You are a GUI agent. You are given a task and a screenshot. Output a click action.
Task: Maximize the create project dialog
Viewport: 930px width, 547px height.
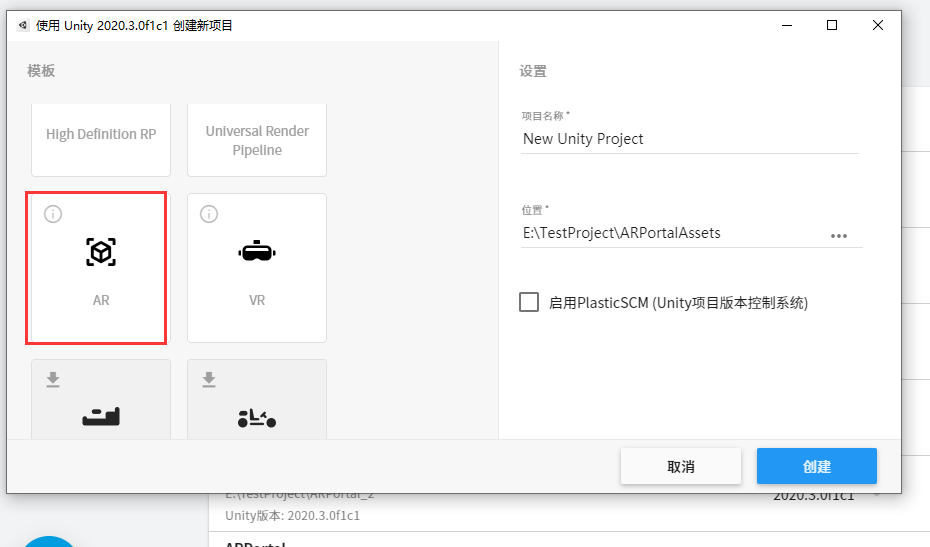[x=832, y=26]
